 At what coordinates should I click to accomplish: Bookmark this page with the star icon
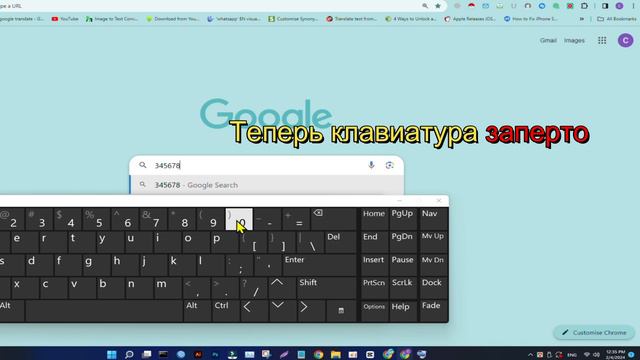tap(438, 6)
